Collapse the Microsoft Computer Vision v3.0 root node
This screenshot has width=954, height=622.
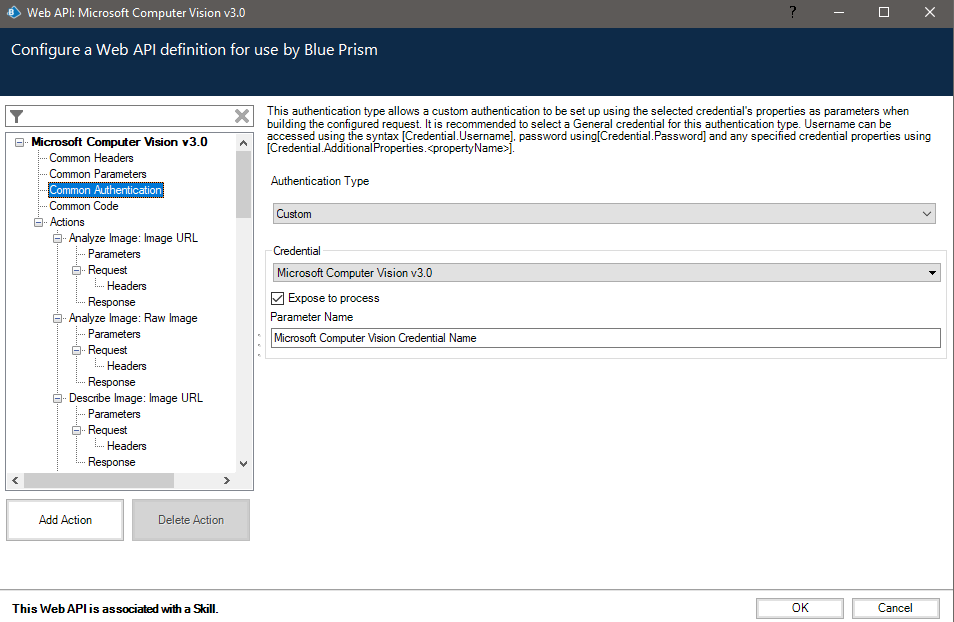click(x=19, y=142)
